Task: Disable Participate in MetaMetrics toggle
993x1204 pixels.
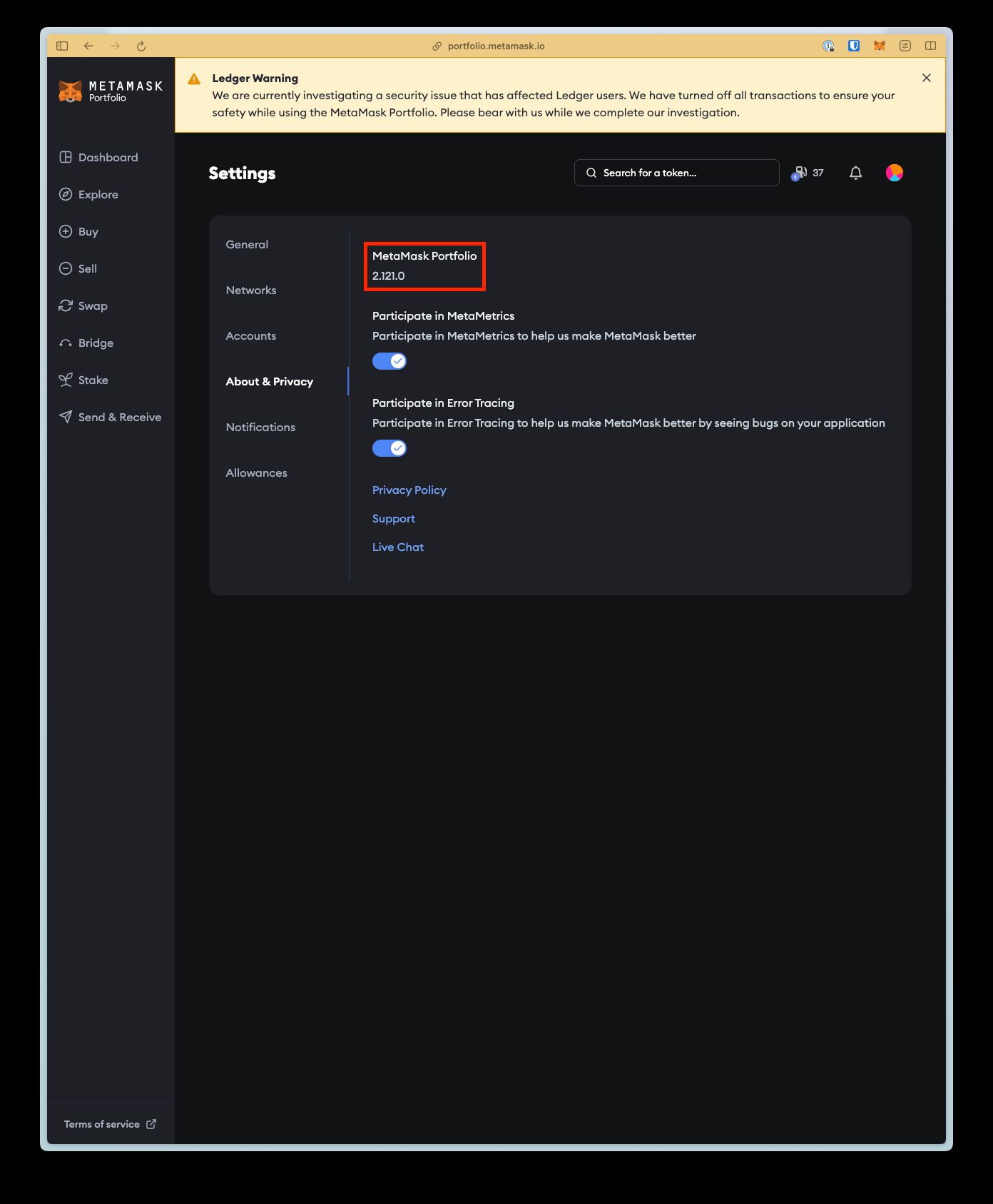Action: tap(389, 361)
